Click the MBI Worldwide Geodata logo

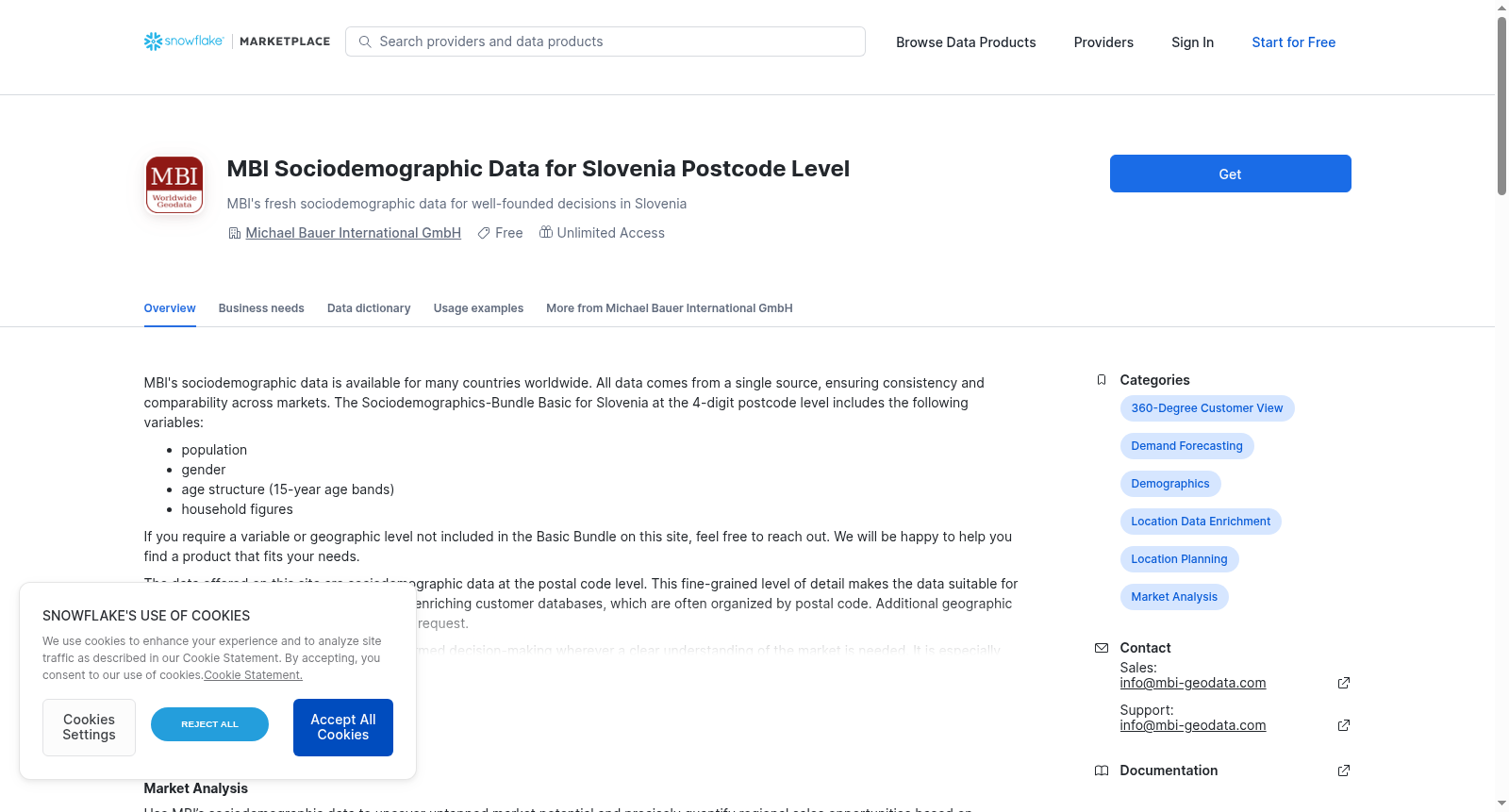[174, 185]
